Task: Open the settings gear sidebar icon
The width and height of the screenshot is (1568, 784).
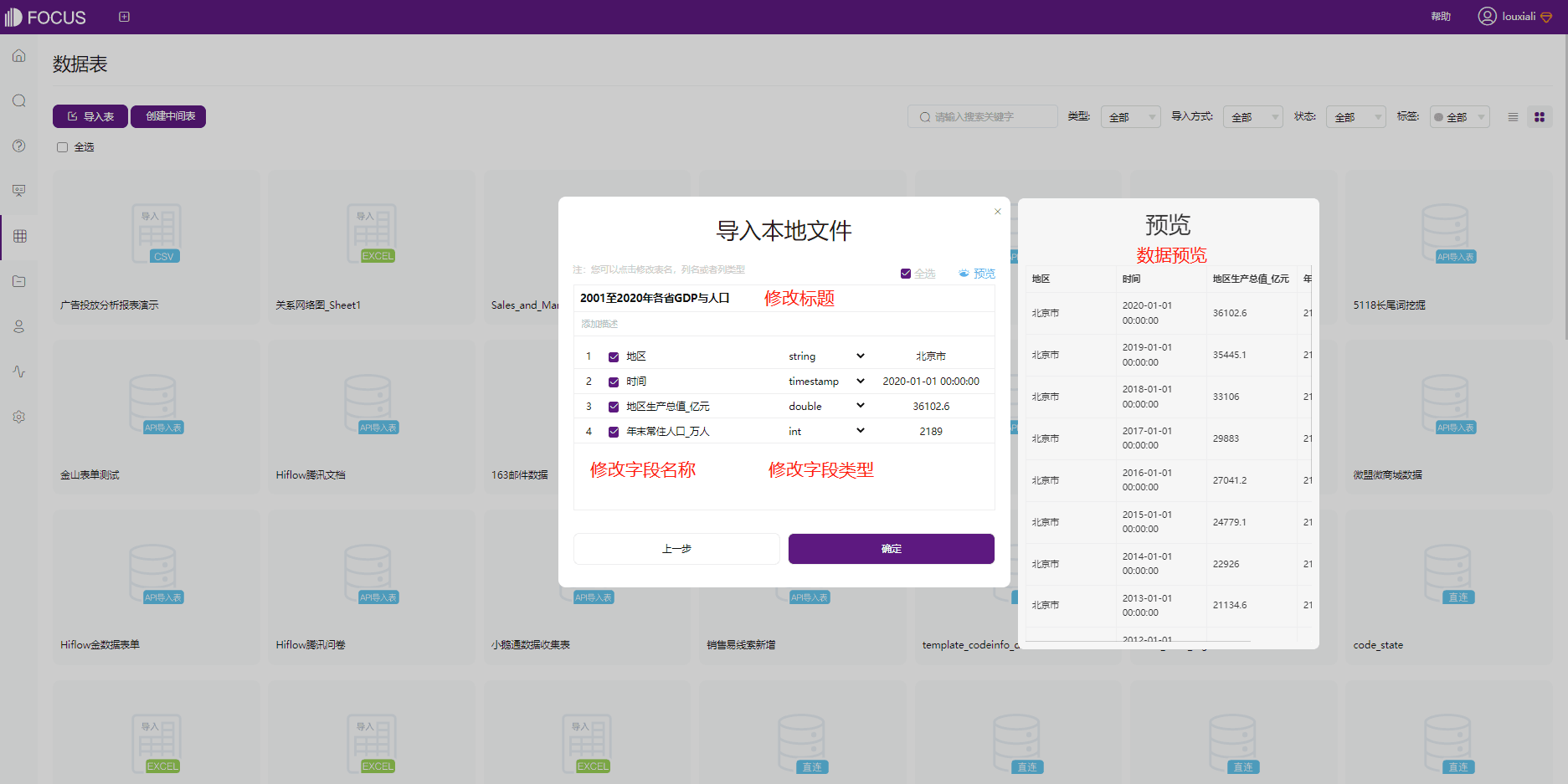Action: 18,417
